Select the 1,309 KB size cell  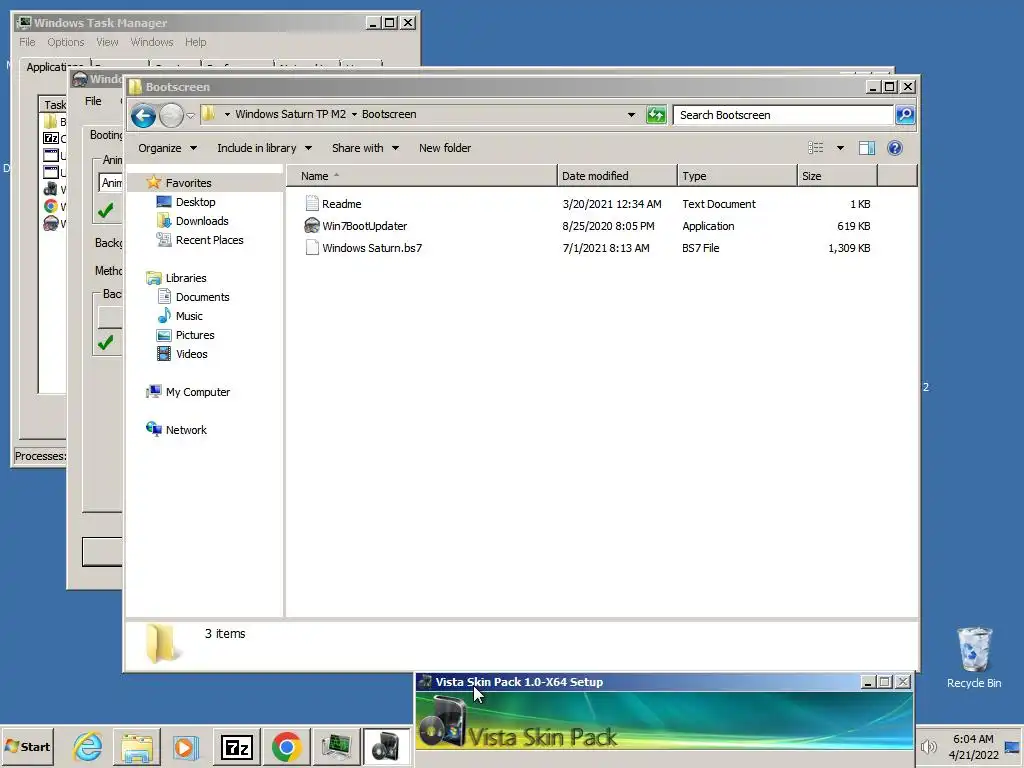click(849, 248)
